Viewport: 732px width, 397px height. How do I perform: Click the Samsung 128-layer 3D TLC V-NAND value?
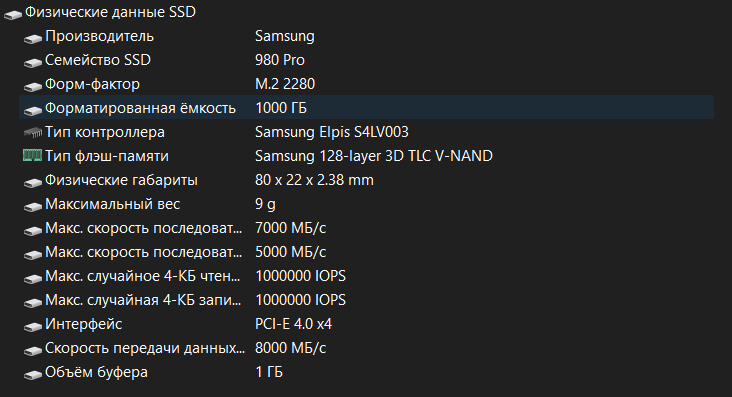point(373,156)
